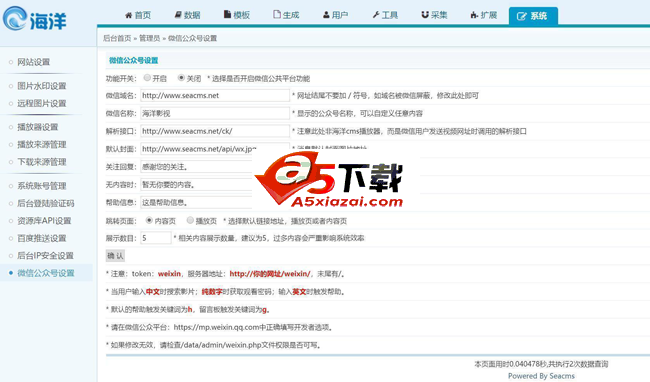Click the edit icon beside 系统
650x382 pixels.
(x=521, y=17)
